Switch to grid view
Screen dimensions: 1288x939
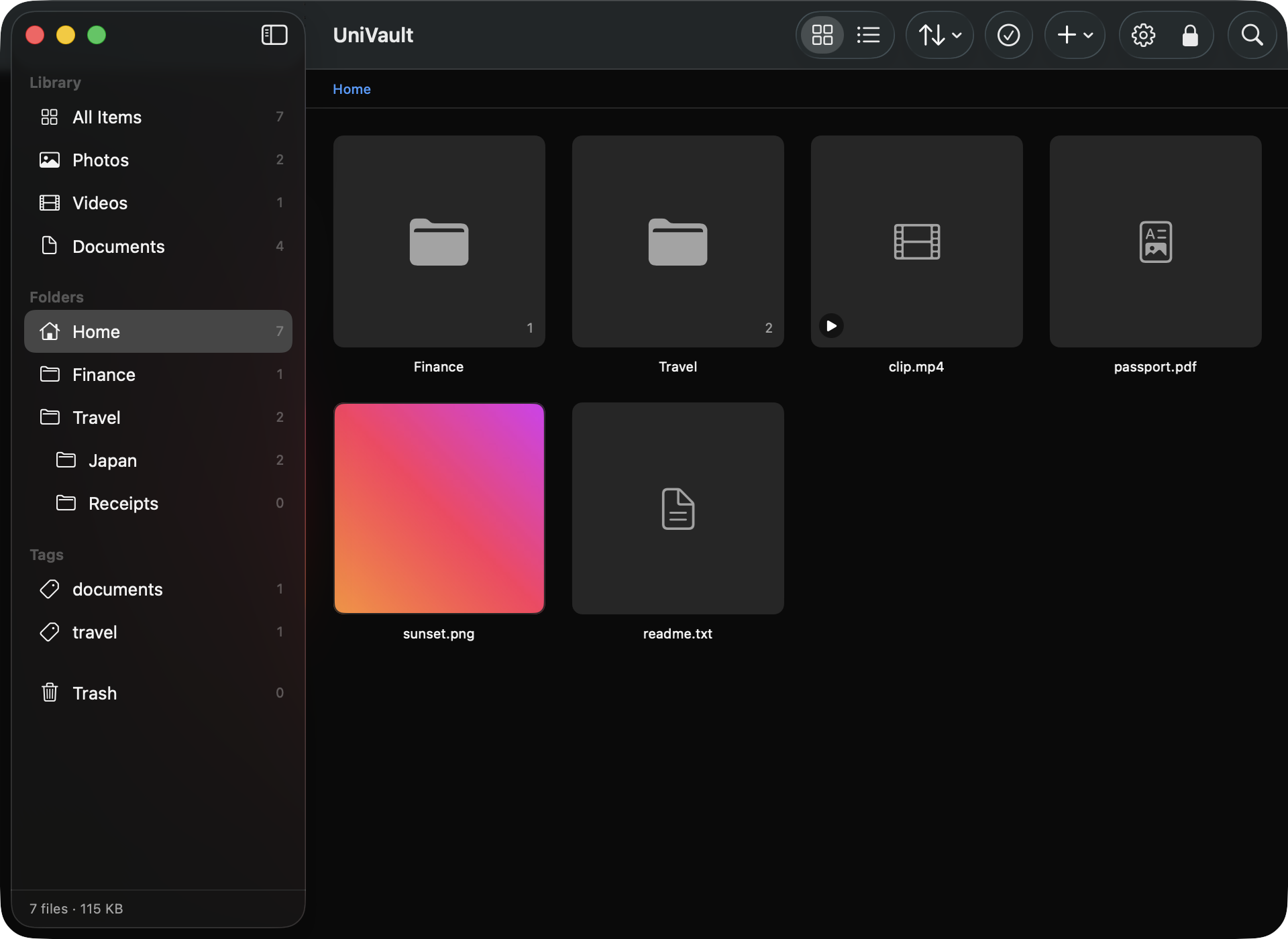tap(822, 35)
